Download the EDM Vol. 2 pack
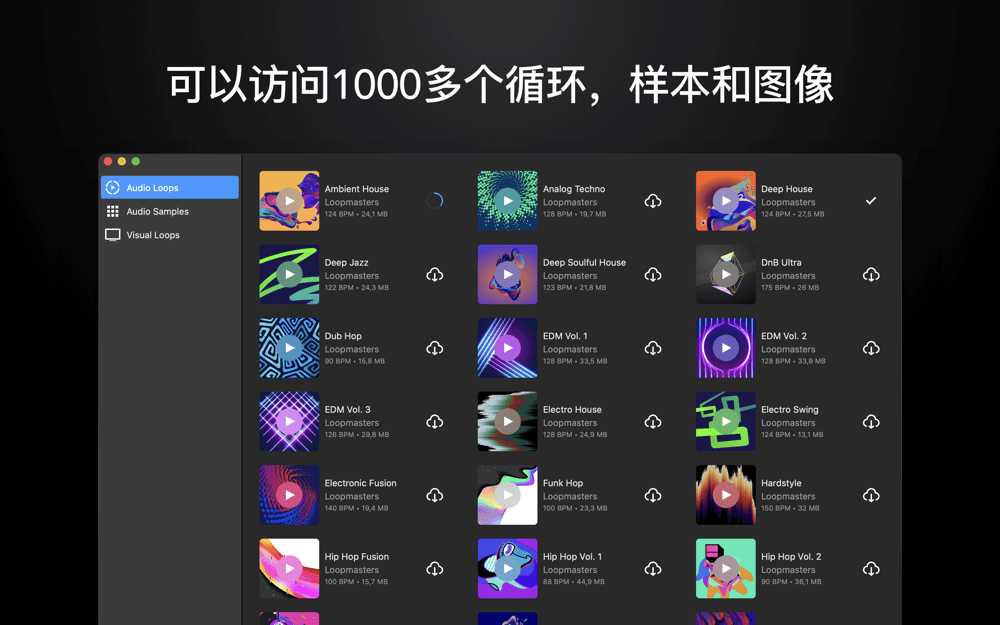 pos(871,348)
